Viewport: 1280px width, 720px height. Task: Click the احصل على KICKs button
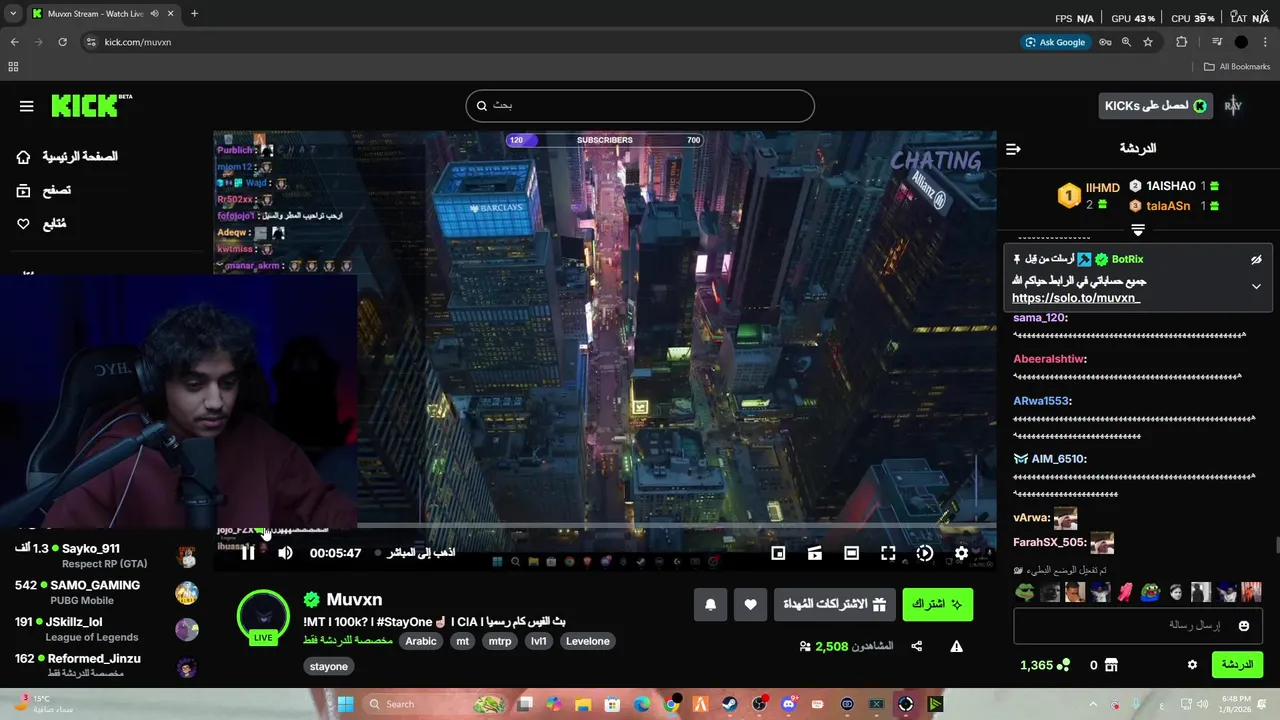click(1155, 105)
